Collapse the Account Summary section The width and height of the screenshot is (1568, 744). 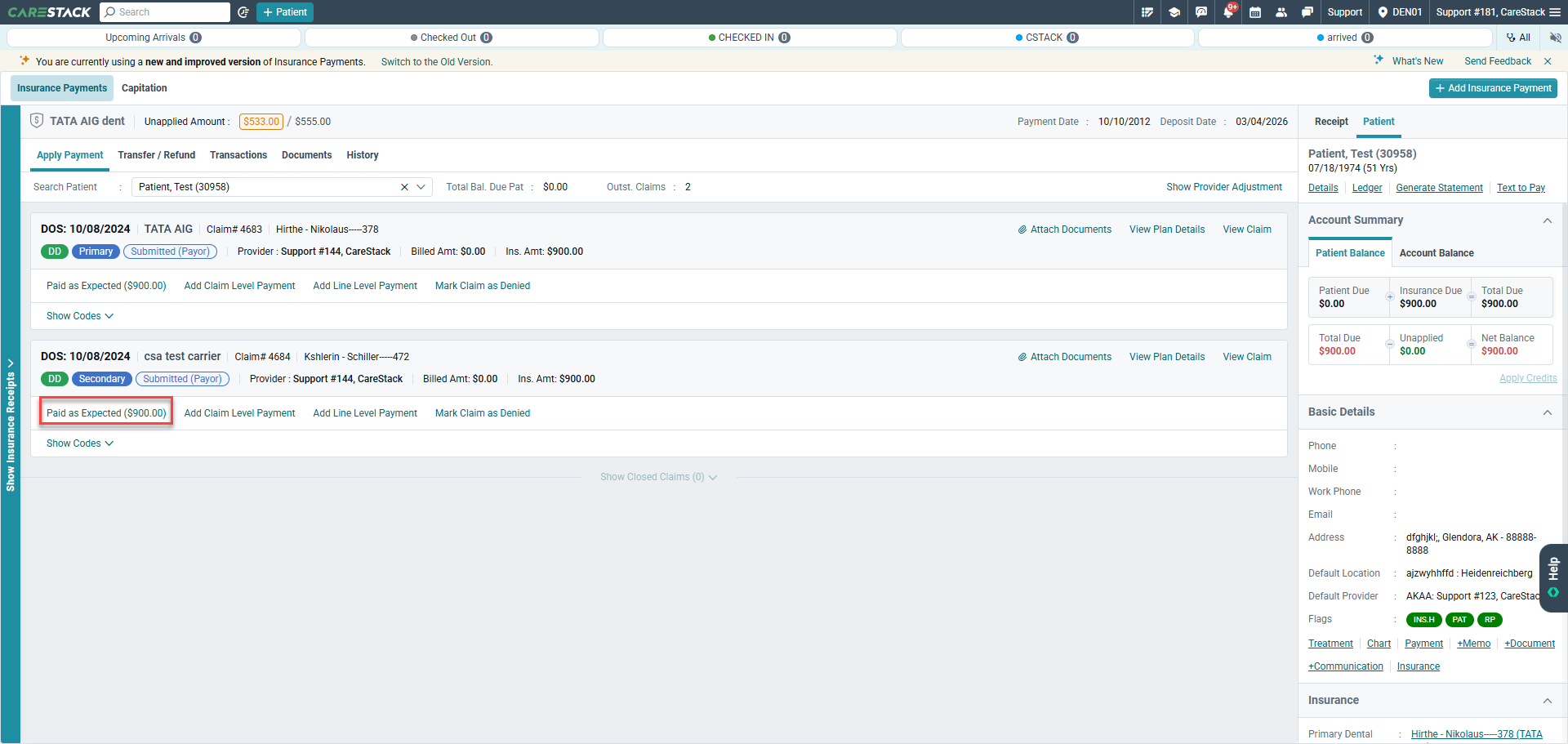[1548, 221]
